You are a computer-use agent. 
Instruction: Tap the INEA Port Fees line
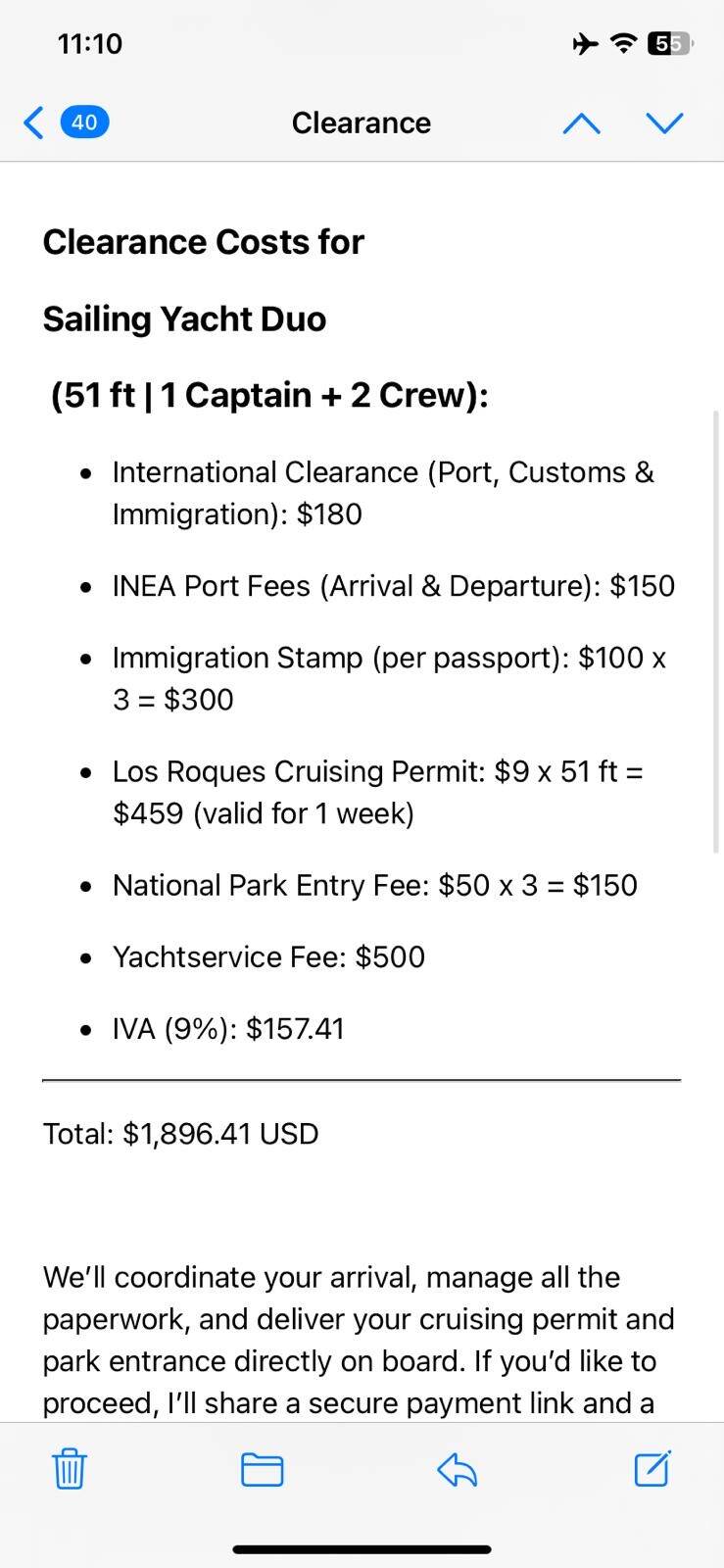pos(393,586)
